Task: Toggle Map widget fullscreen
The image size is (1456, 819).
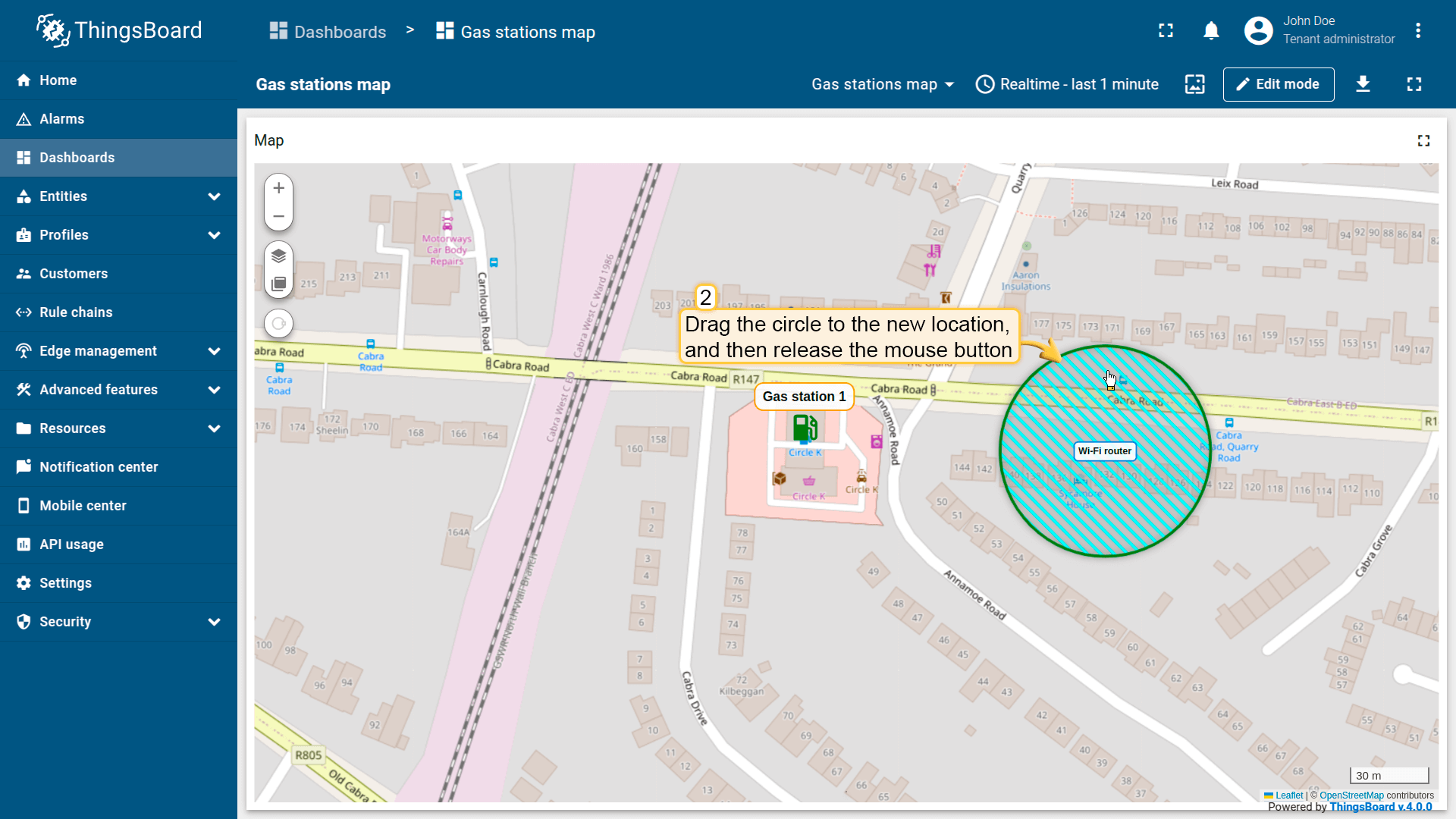Action: tap(1423, 141)
